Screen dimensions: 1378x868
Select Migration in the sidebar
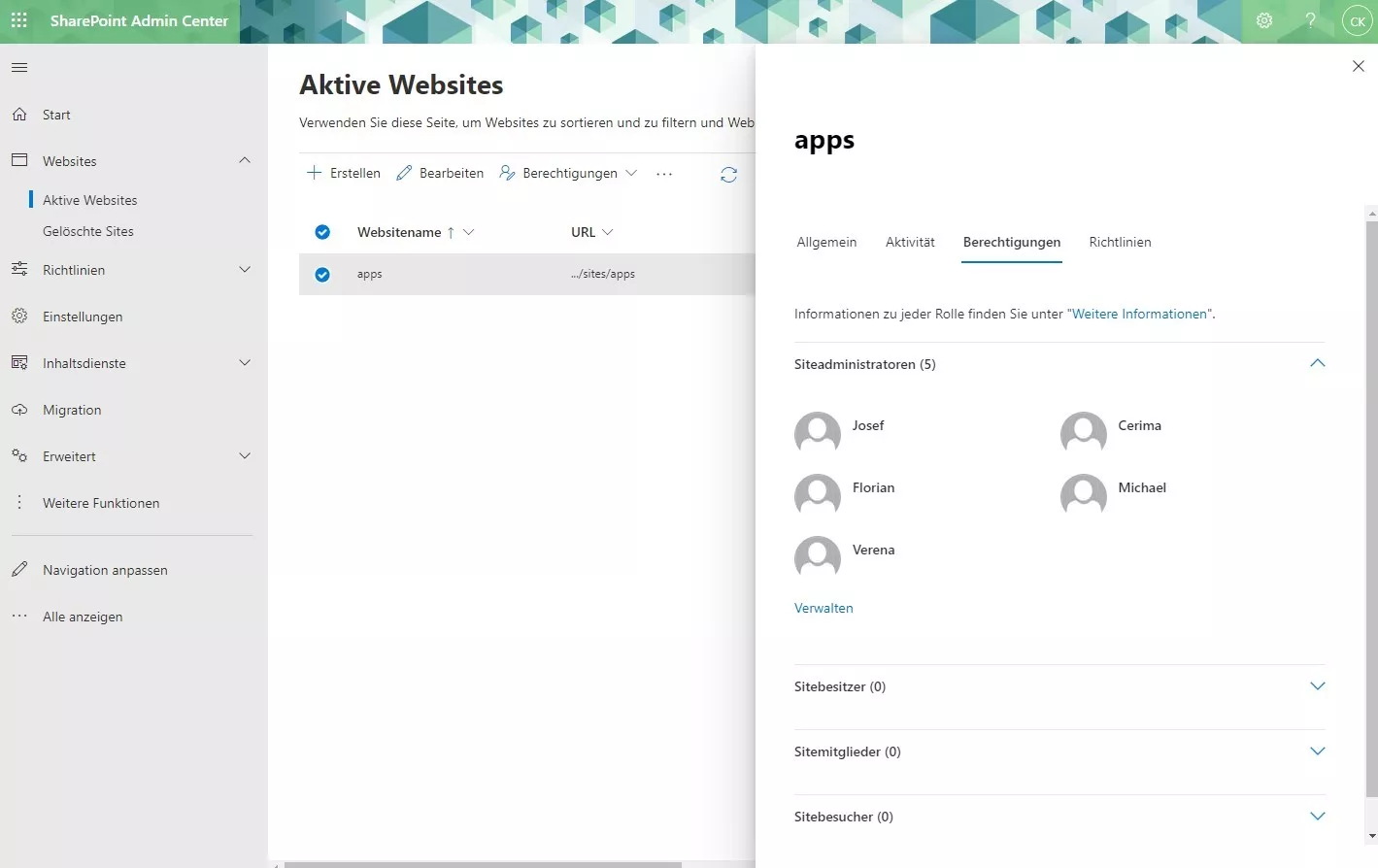tap(72, 409)
